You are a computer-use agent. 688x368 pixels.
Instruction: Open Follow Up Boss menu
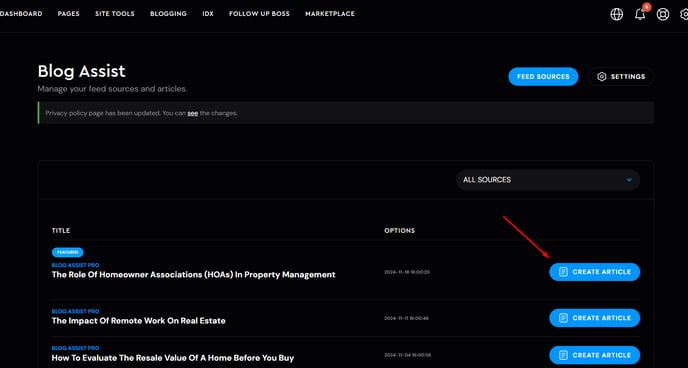[x=259, y=14]
